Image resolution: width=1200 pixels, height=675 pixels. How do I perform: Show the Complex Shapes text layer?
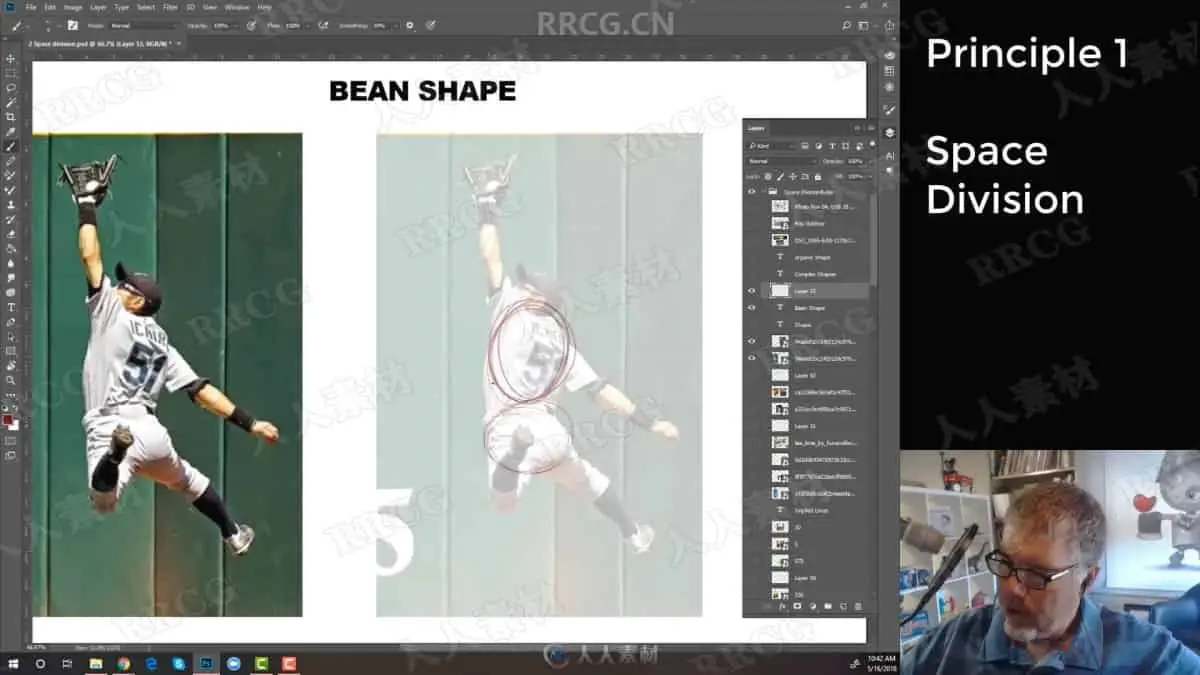pyautogui.click(x=751, y=274)
